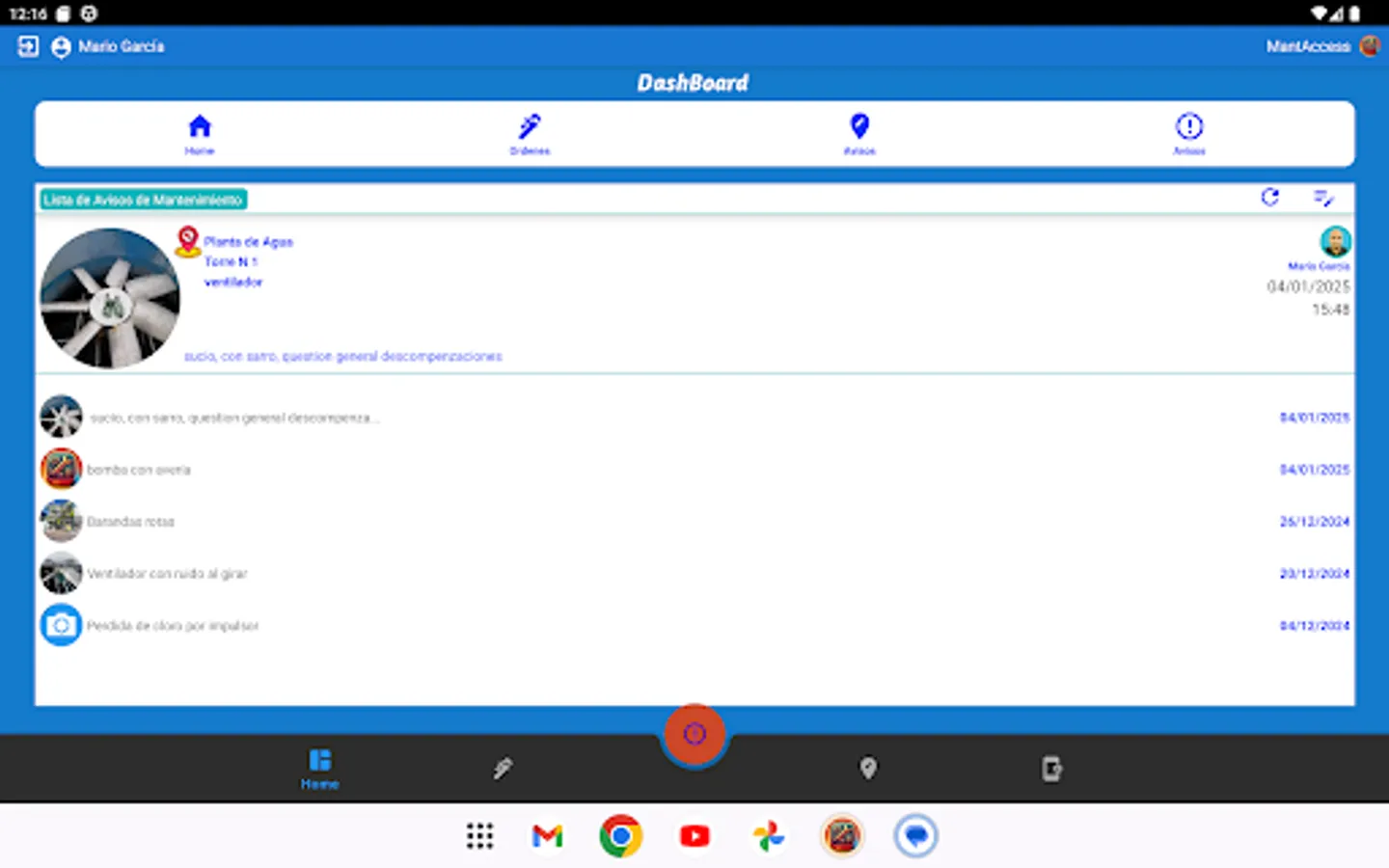The image size is (1389, 868).
Task: Open the device icon in bottom bar
Action: point(1051,768)
